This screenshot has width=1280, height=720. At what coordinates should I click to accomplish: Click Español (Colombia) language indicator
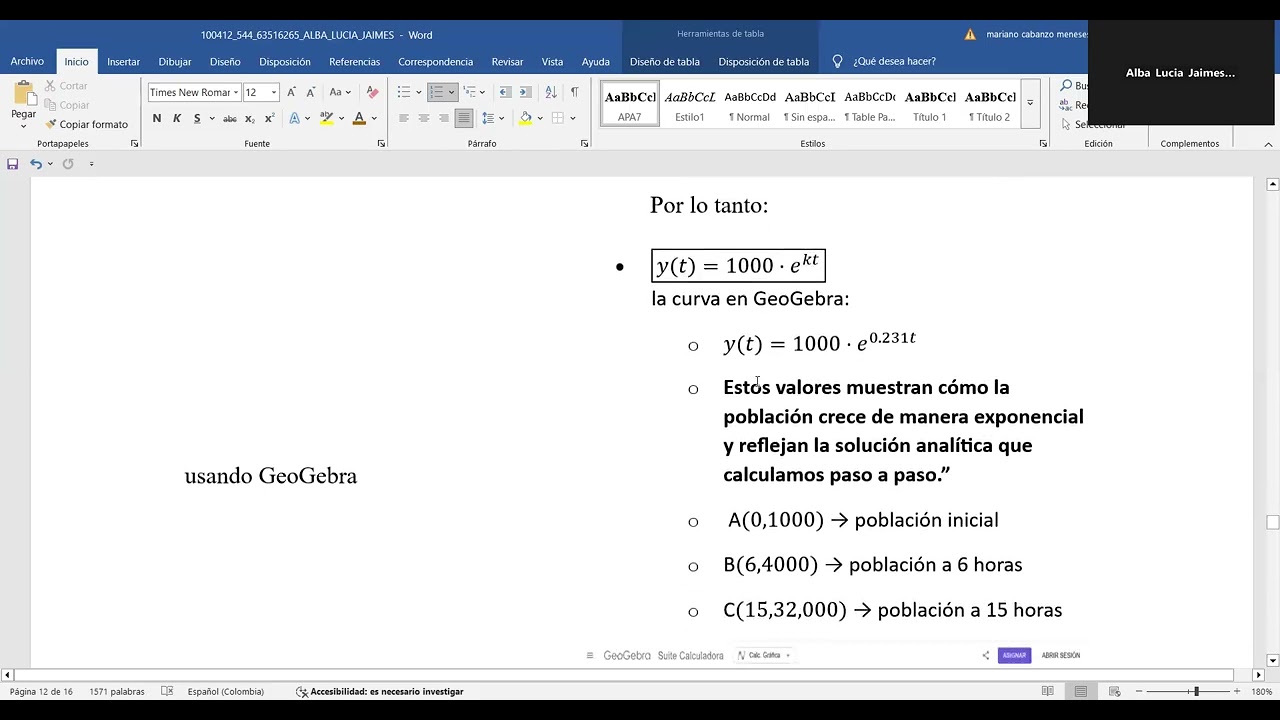click(x=226, y=691)
